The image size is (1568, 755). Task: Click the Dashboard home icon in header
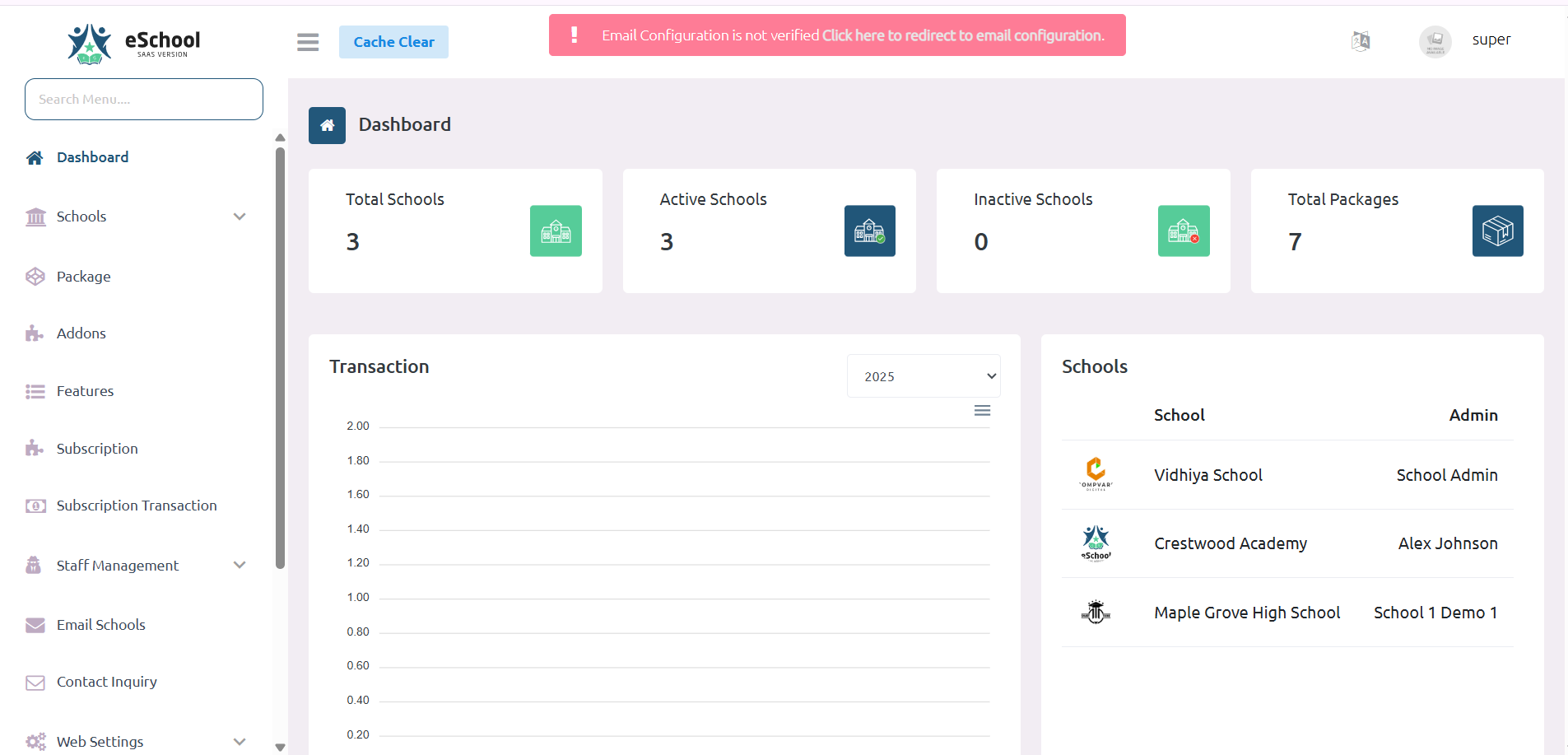pyautogui.click(x=327, y=125)
